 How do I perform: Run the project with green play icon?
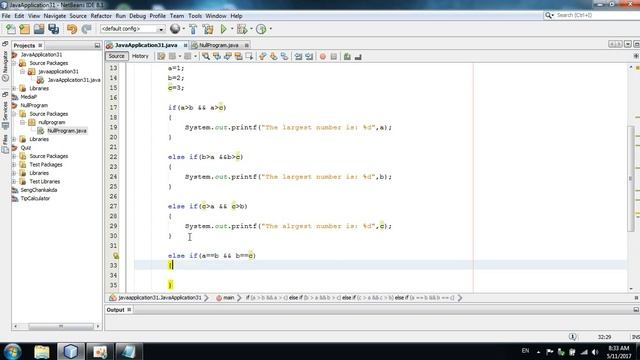tap(223, 29)
